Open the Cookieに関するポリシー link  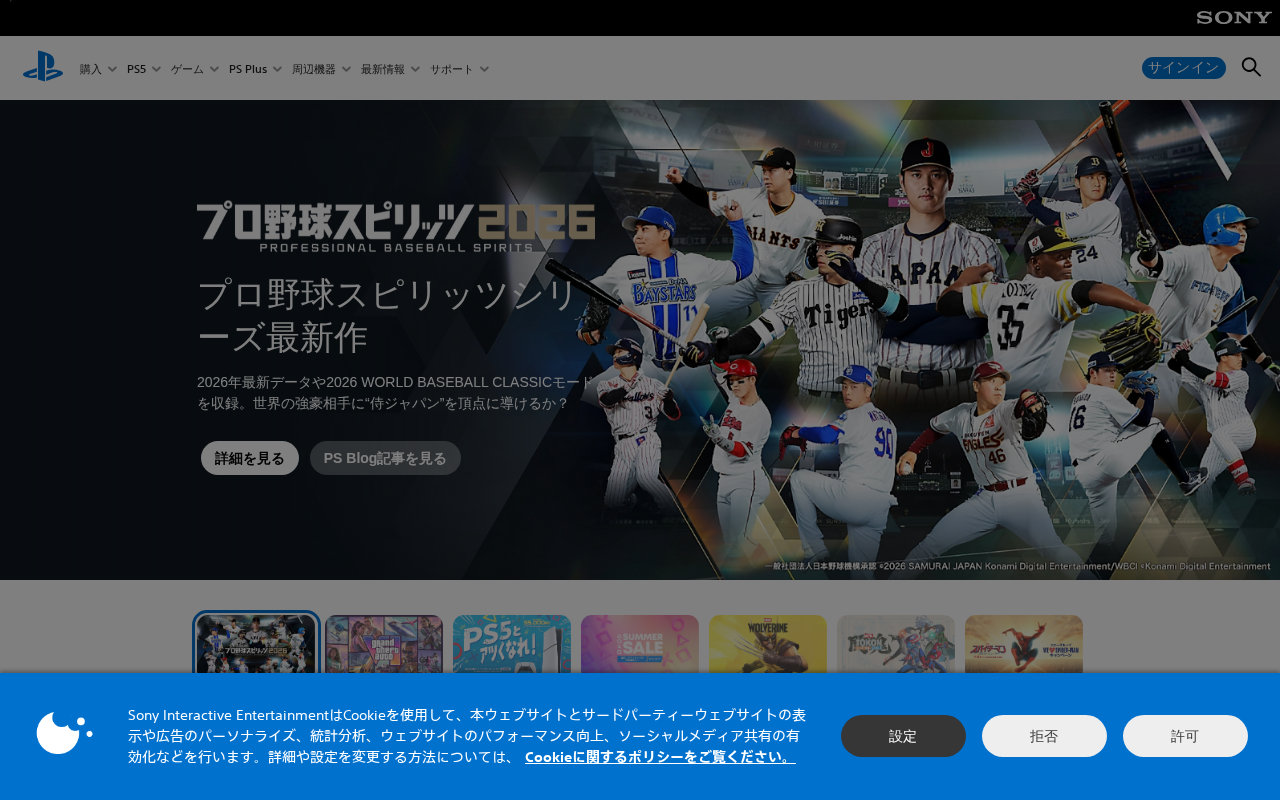point(660,757)
